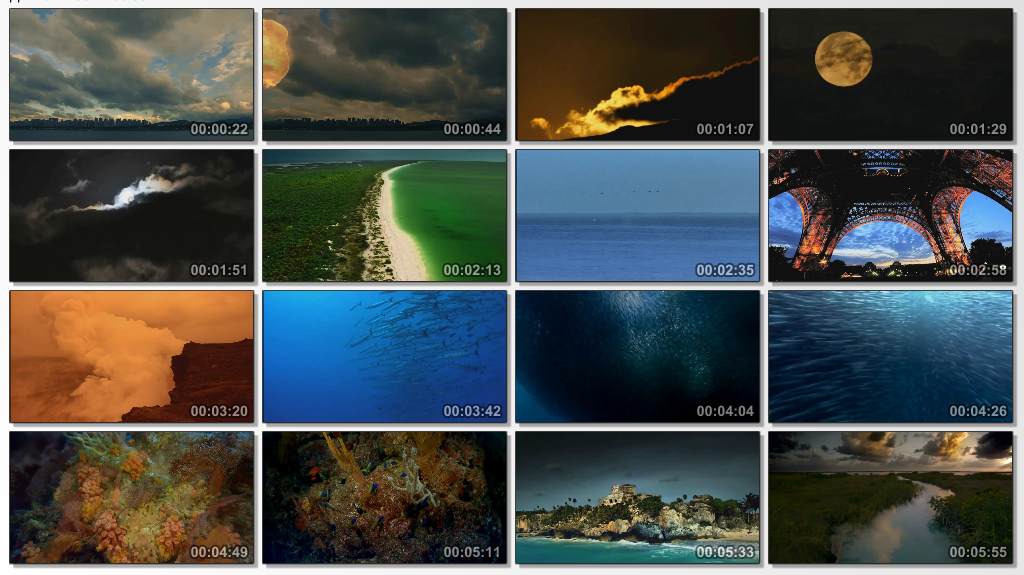Viewport: 1024px width, 575px height.
Task: Open the orange coral close-up thumbnail
Action: 131,497
